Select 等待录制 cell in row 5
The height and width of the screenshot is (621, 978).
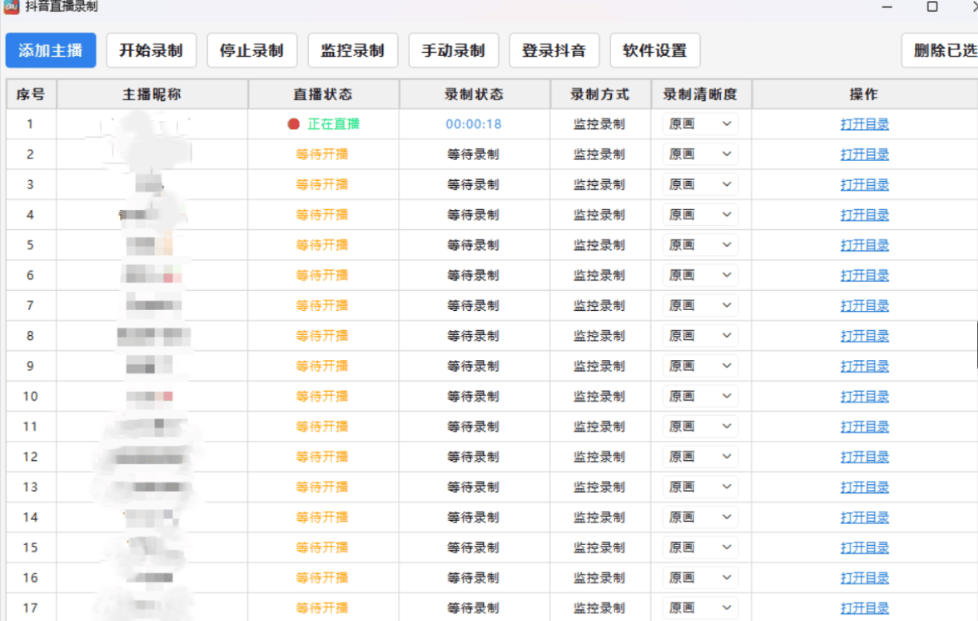pos(473,245)
